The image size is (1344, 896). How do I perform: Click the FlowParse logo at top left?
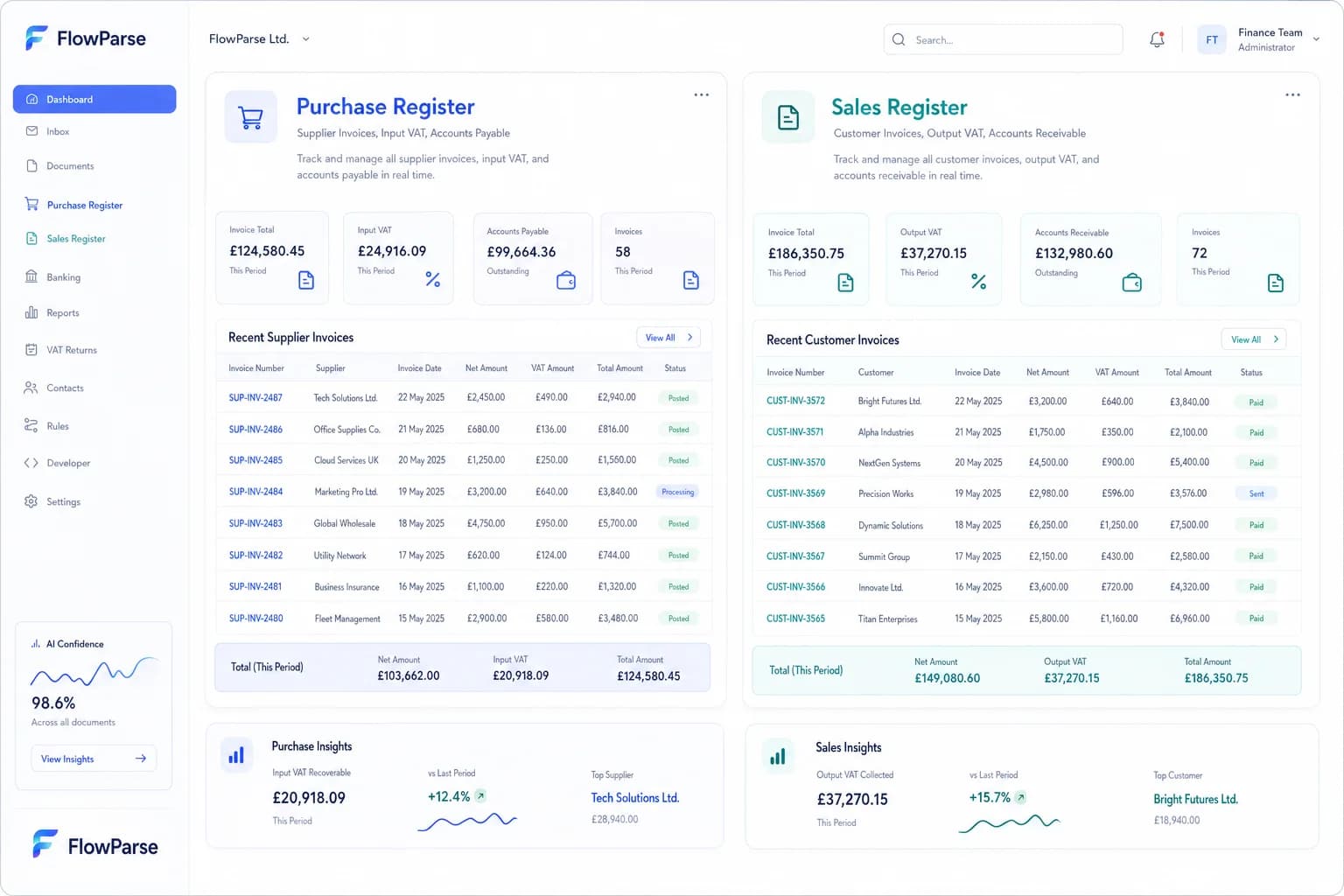[85, 38]
